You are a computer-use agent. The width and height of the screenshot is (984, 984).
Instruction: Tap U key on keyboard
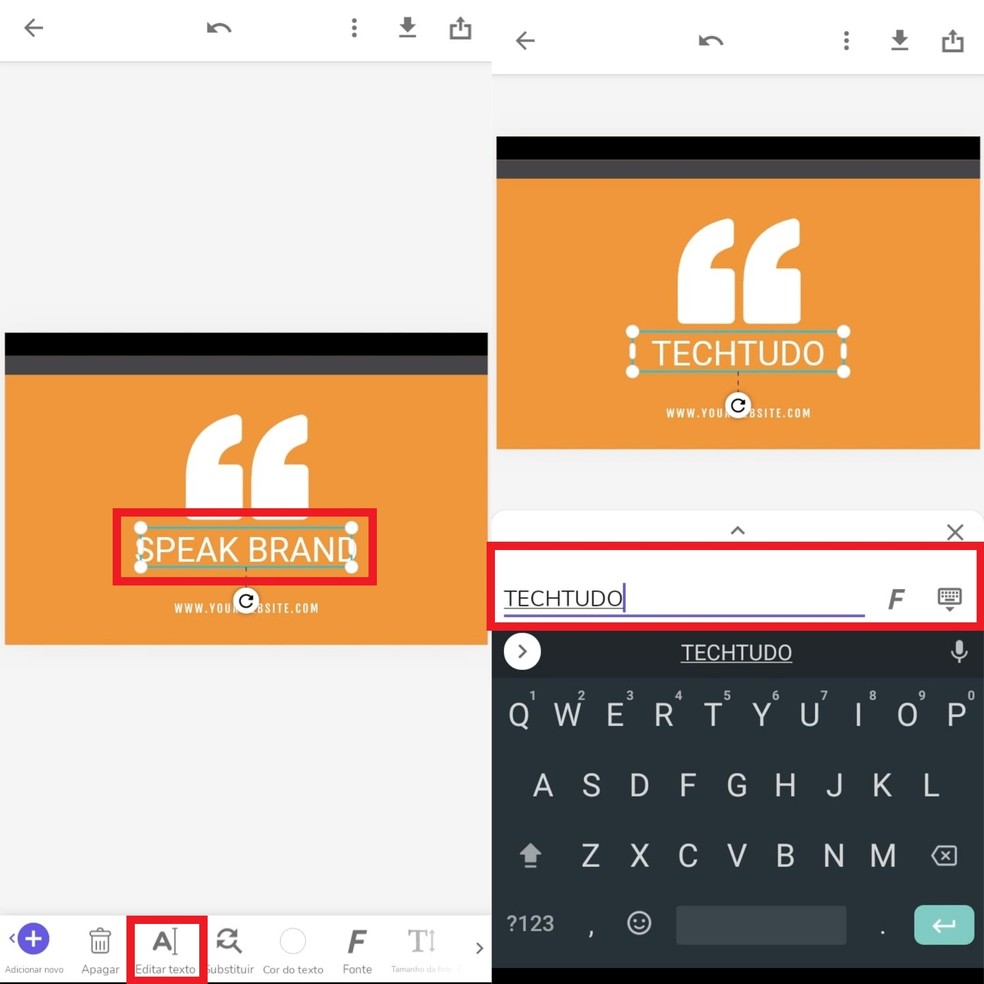(x=810, y=714)
